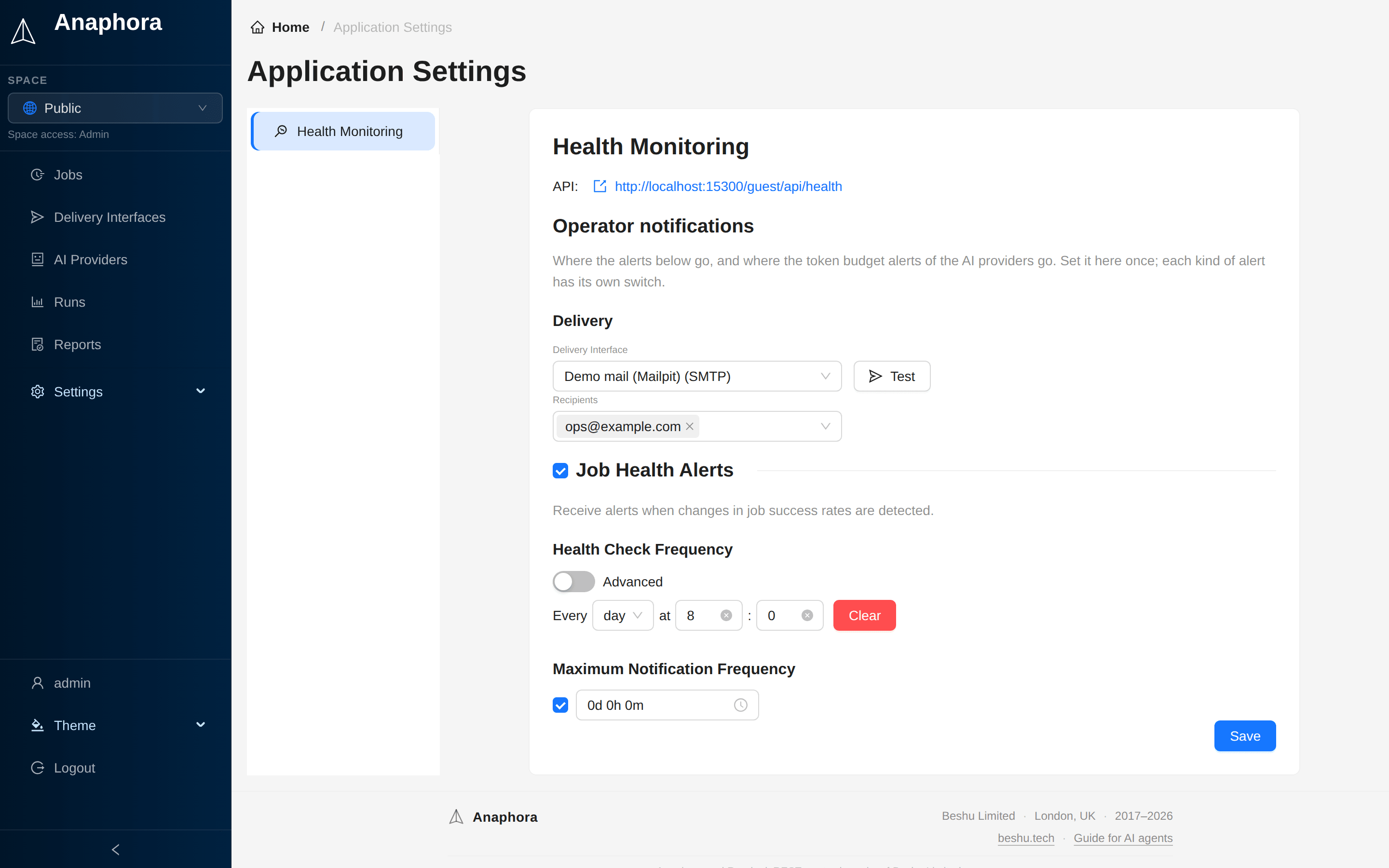Remove ops@example.com recipient tag
The image size is (1389, 868).
[690, 427]
